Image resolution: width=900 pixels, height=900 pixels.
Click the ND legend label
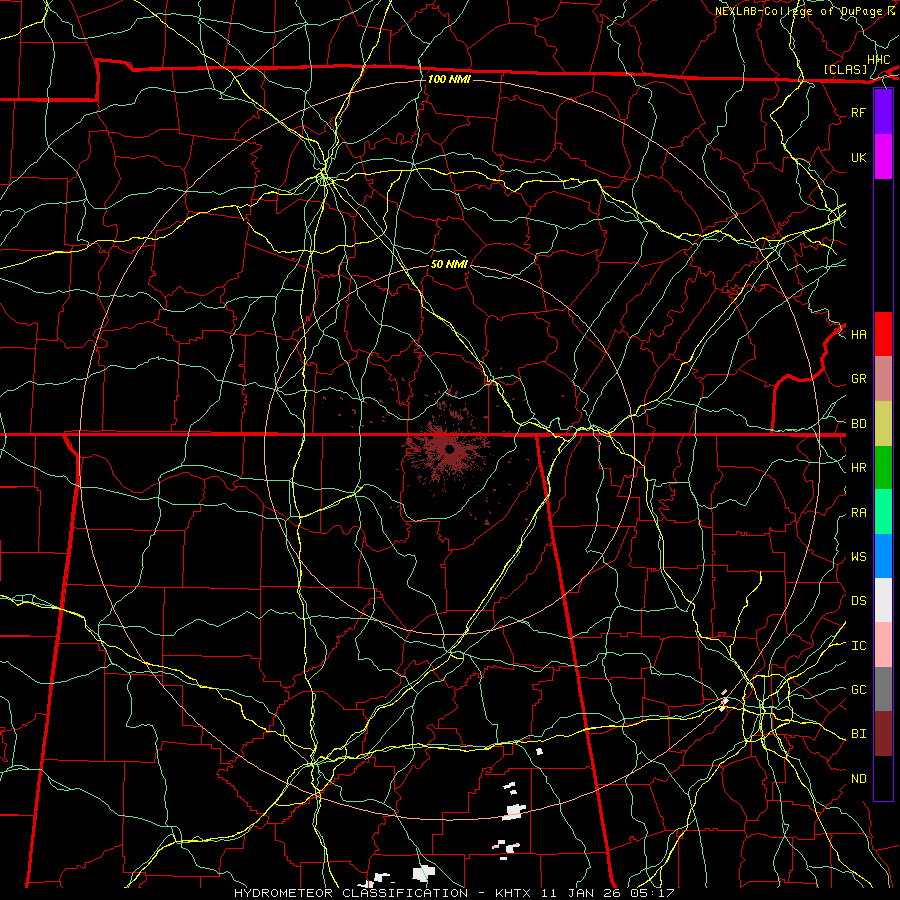click(858, 779)
